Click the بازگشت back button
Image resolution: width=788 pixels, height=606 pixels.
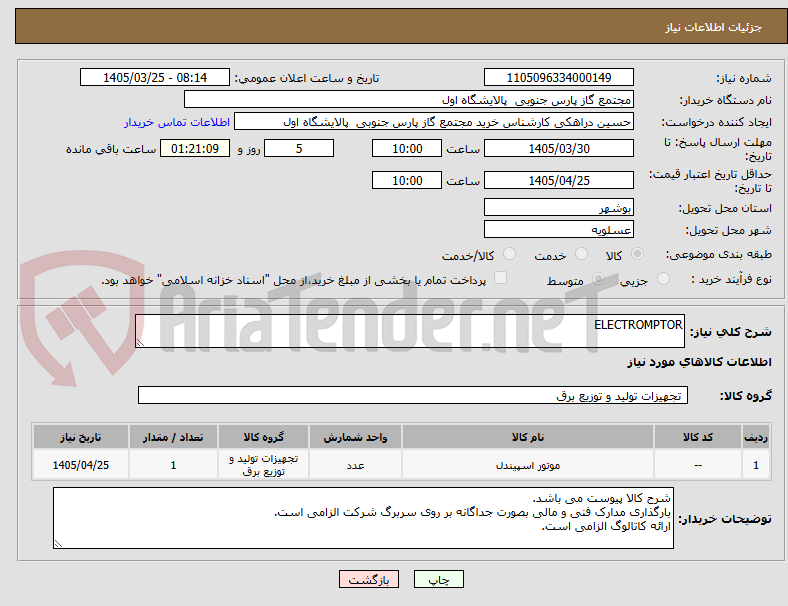[369, 579]
